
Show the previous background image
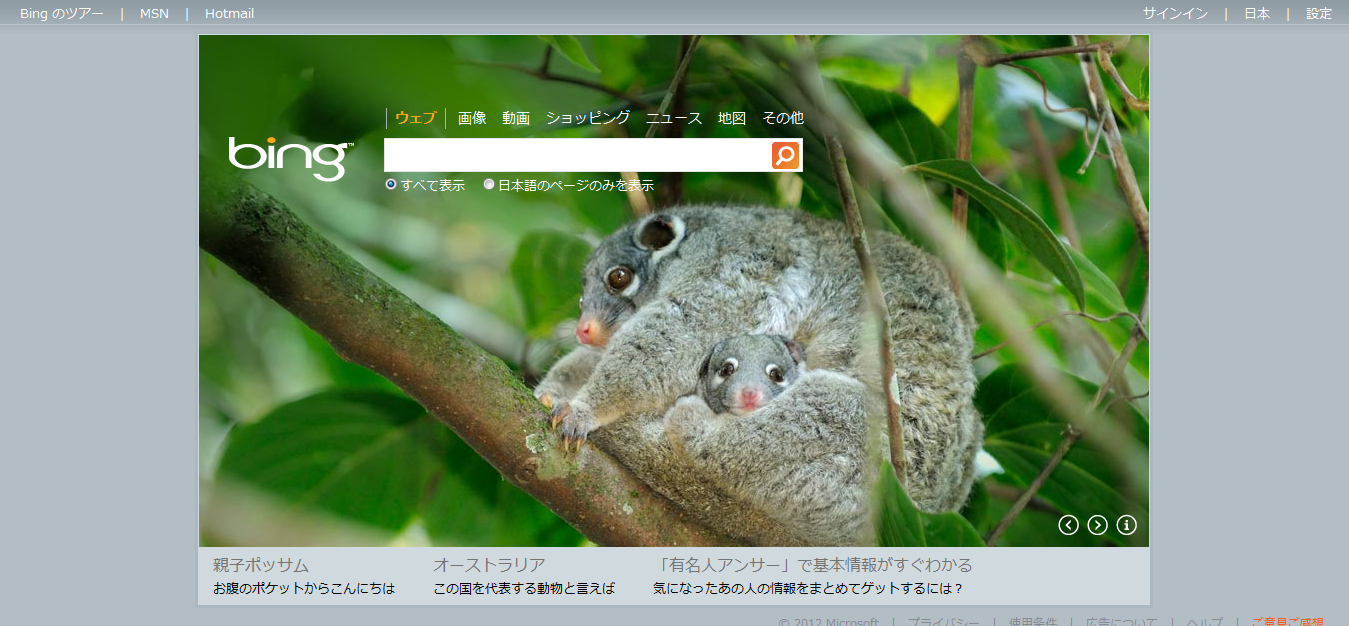tap(1068, 525)
